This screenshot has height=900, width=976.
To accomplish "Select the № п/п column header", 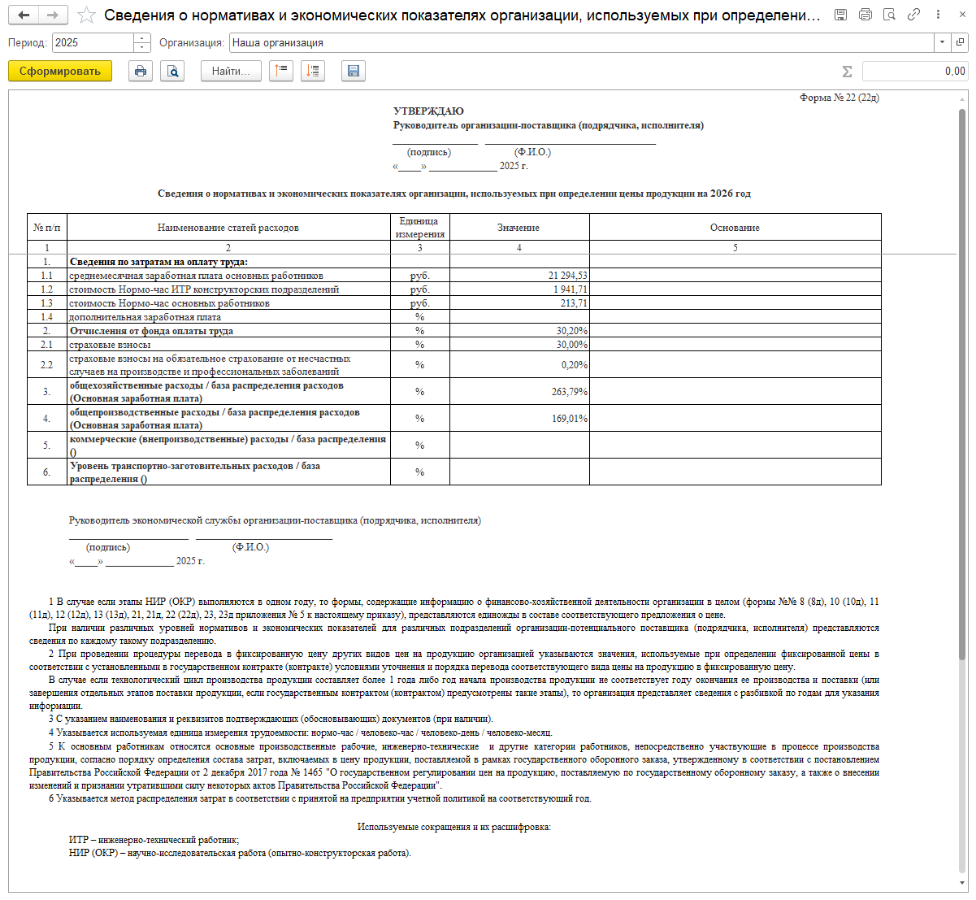I will coord(47,228).
